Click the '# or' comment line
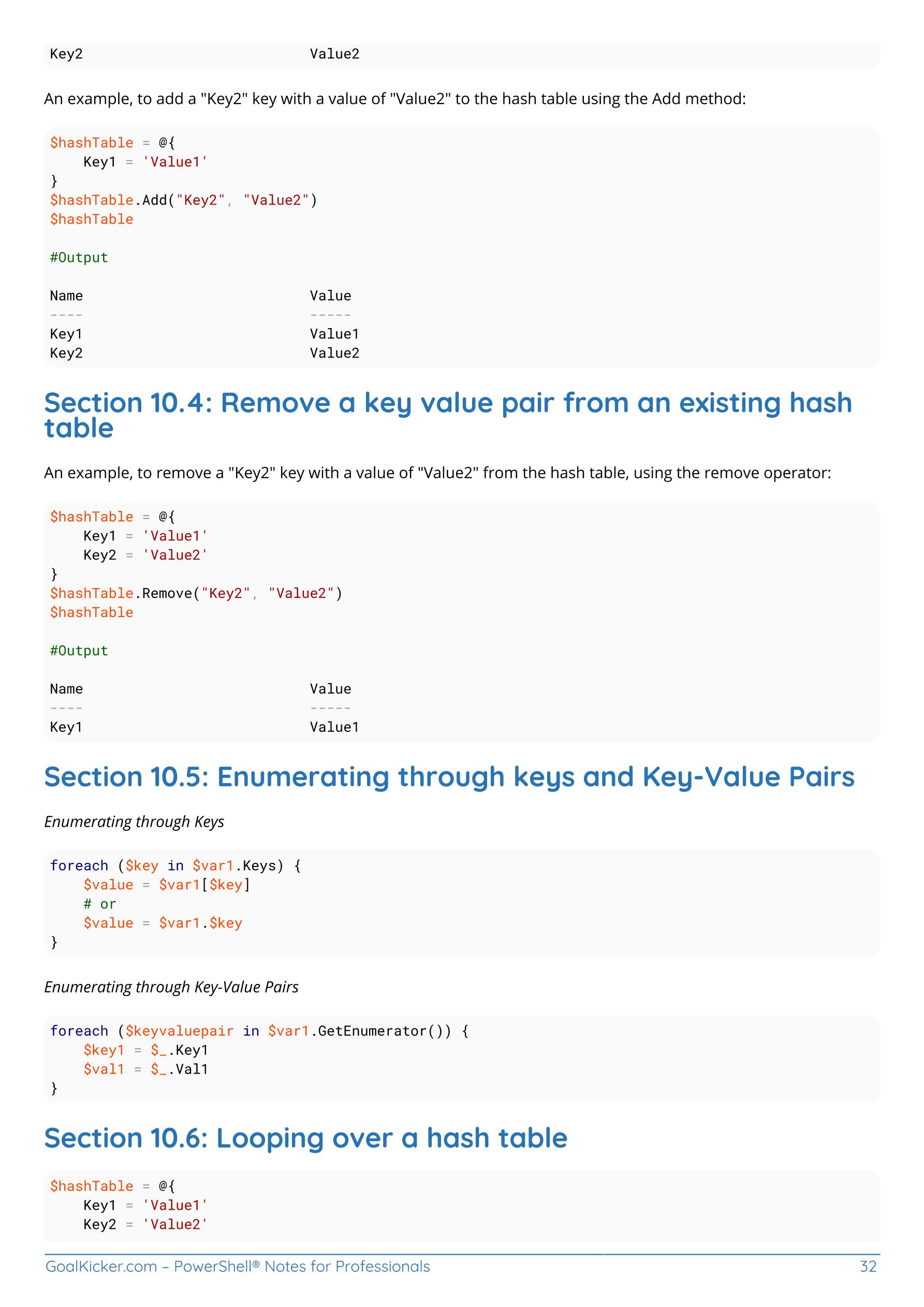The height and width of the screenshot is (1307, 924). click(99, 904)
